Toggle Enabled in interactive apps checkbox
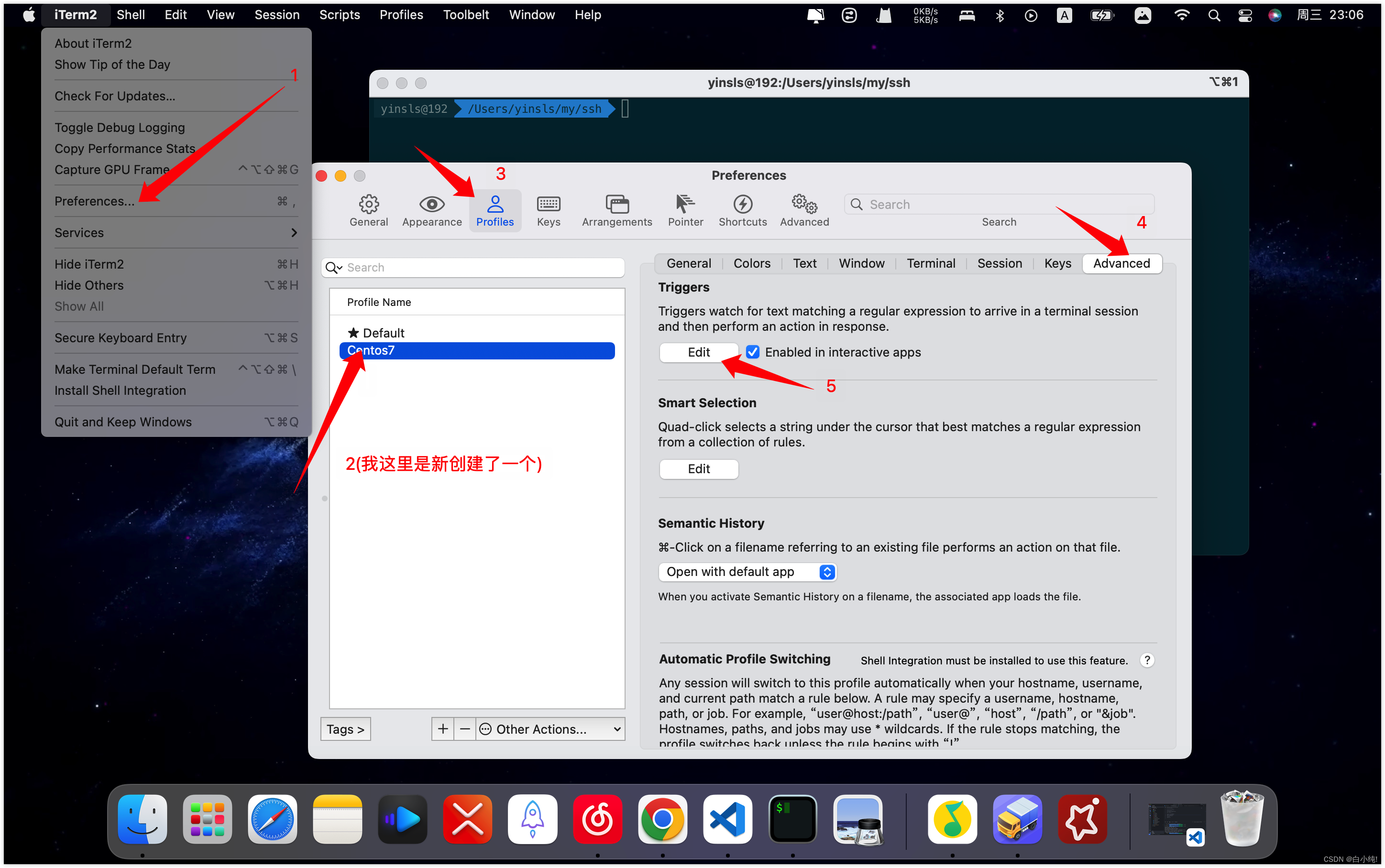1385x868 pixels. pyautogui.click(x=752, y=352)
